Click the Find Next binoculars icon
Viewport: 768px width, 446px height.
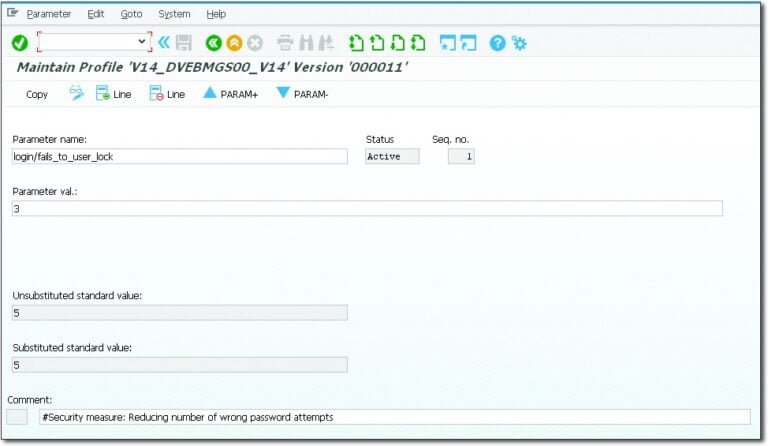pos(326,43)
